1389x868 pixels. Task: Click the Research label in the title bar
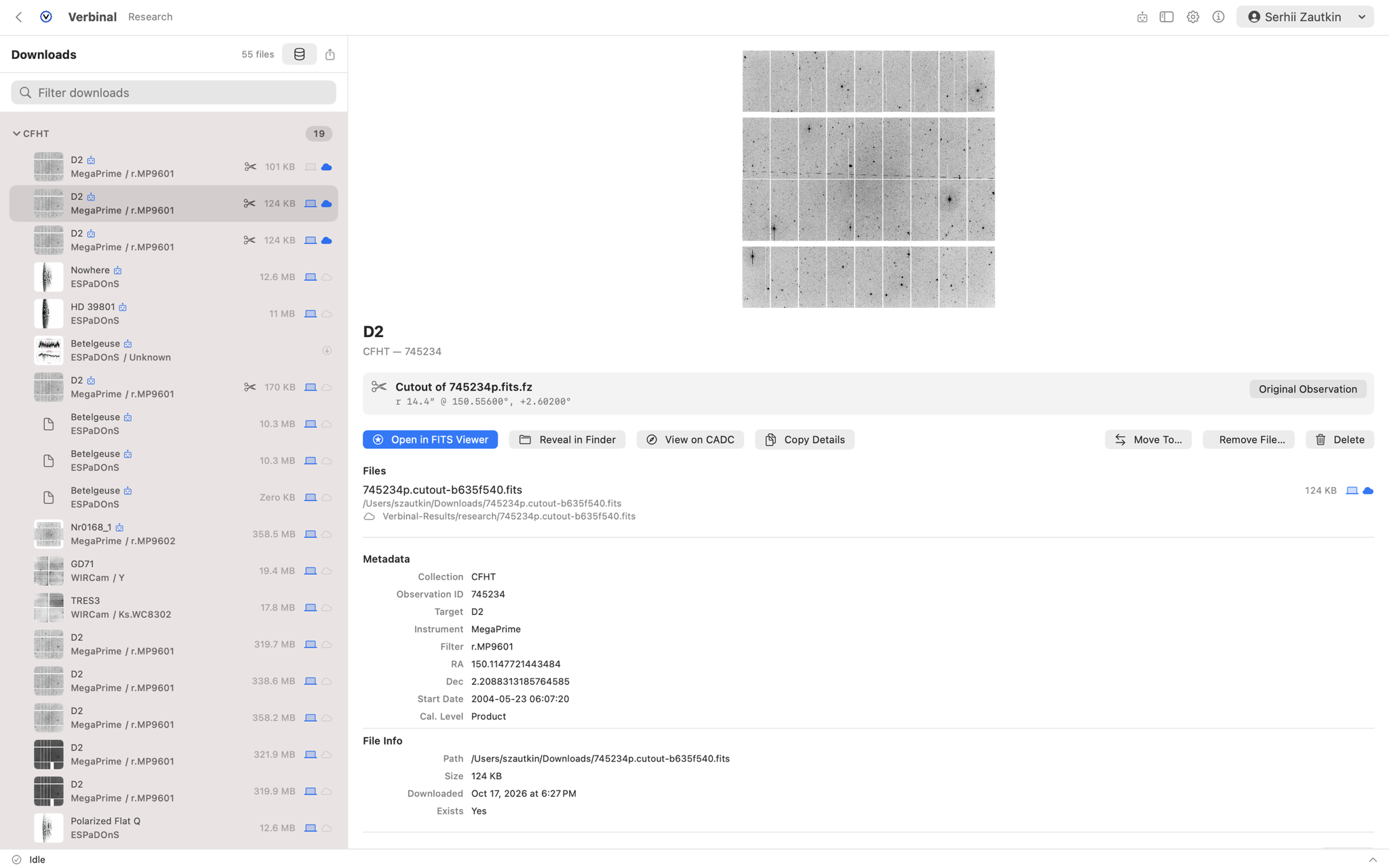(150, 17)
